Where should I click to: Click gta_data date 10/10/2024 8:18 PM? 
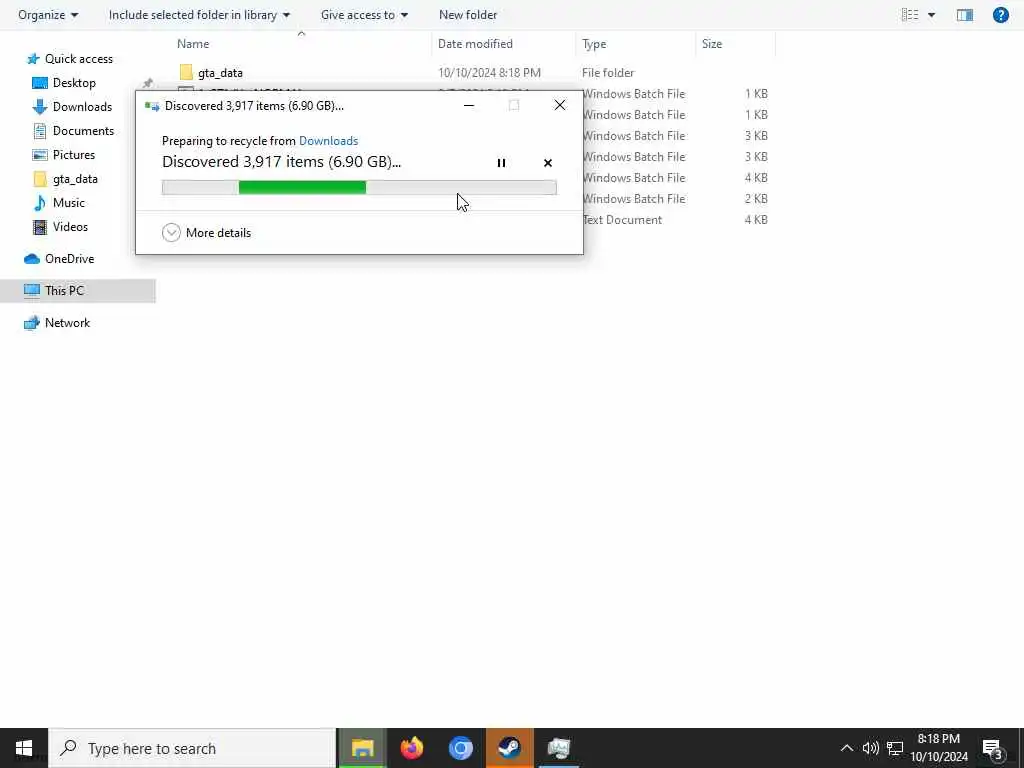pos(489,72)
